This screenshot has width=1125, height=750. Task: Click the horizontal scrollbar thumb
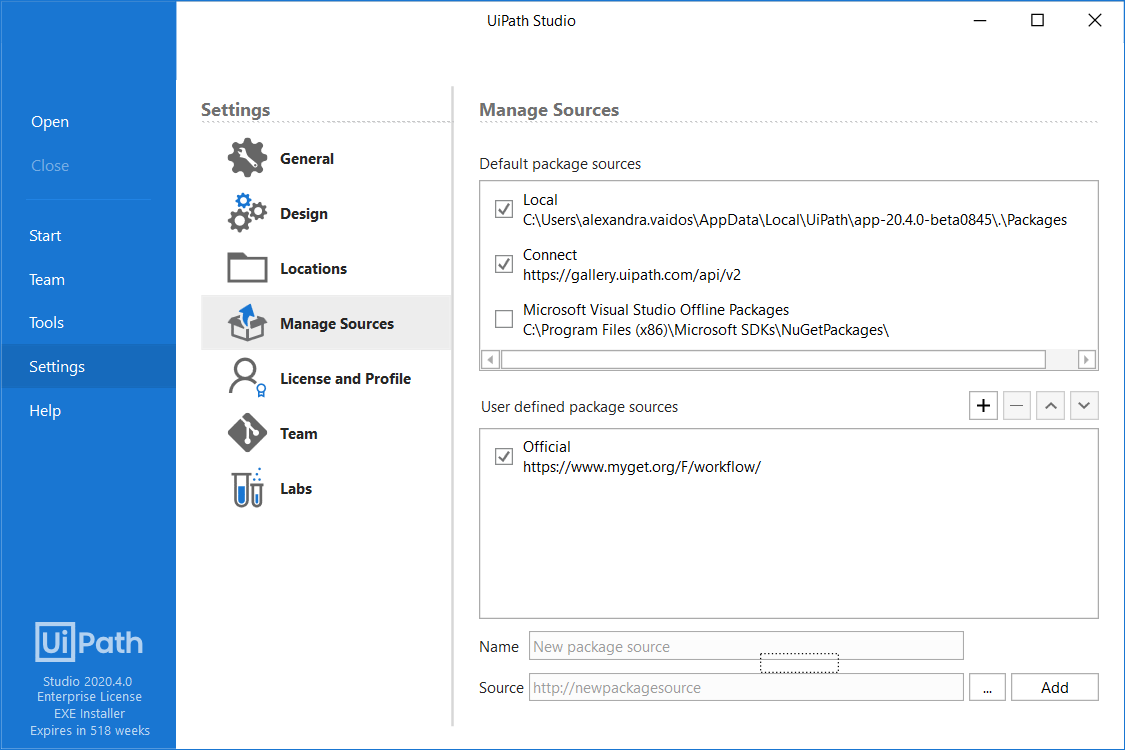pos(773,360)
